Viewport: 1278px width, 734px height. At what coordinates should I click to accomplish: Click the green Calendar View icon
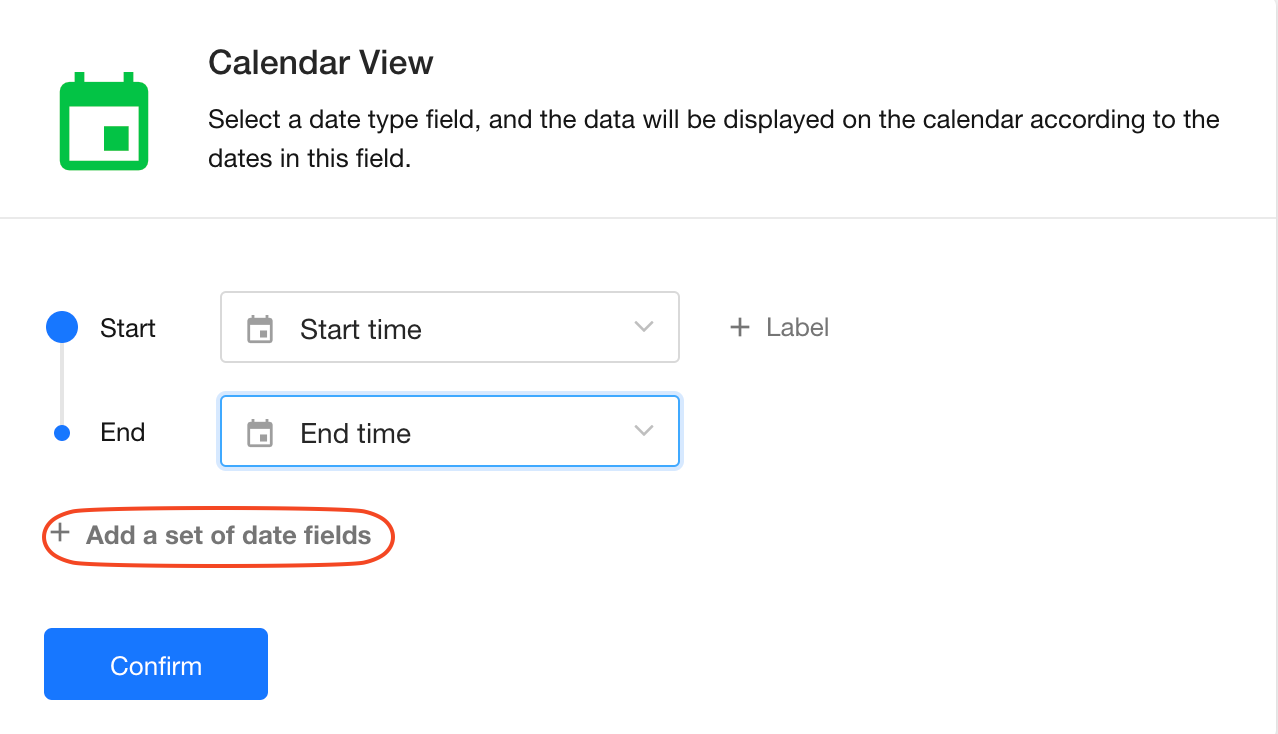point(104,121)
